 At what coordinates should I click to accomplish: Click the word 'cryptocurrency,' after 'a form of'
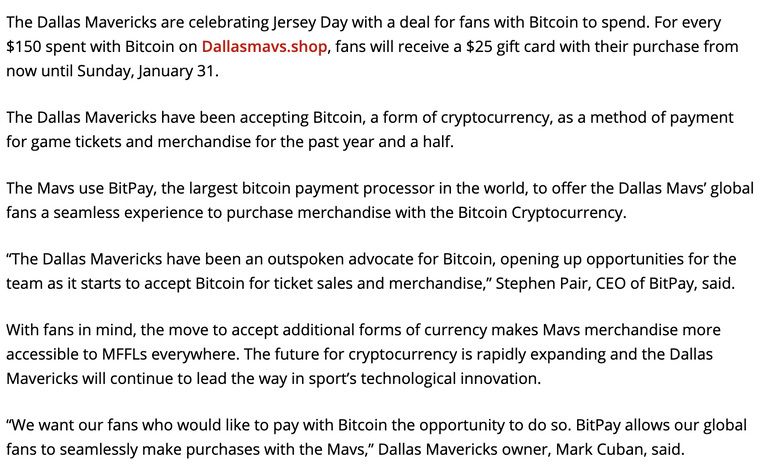[496, 118]
